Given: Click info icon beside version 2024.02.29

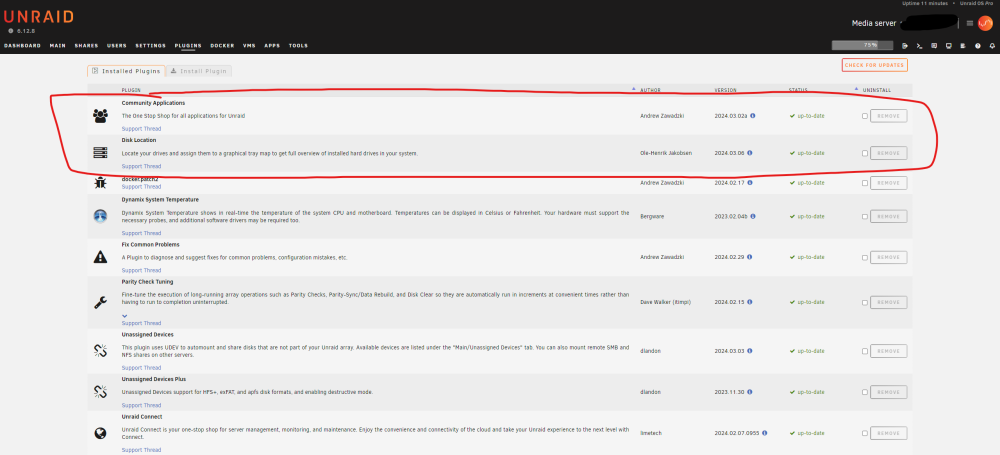Looking at the screenshot, I should tap(749, 257).
